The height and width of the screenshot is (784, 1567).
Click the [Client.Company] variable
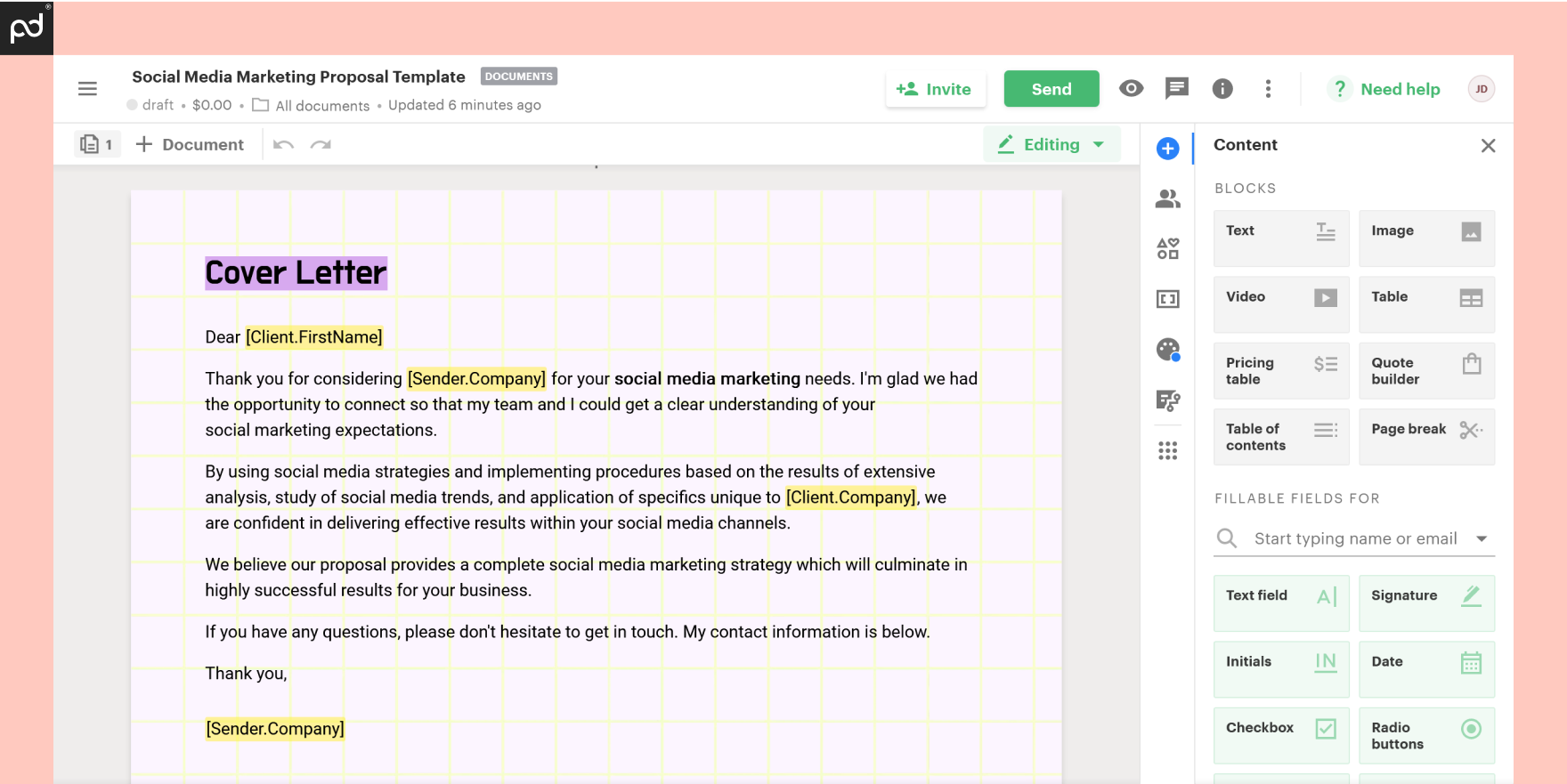[x=851, y=497]
